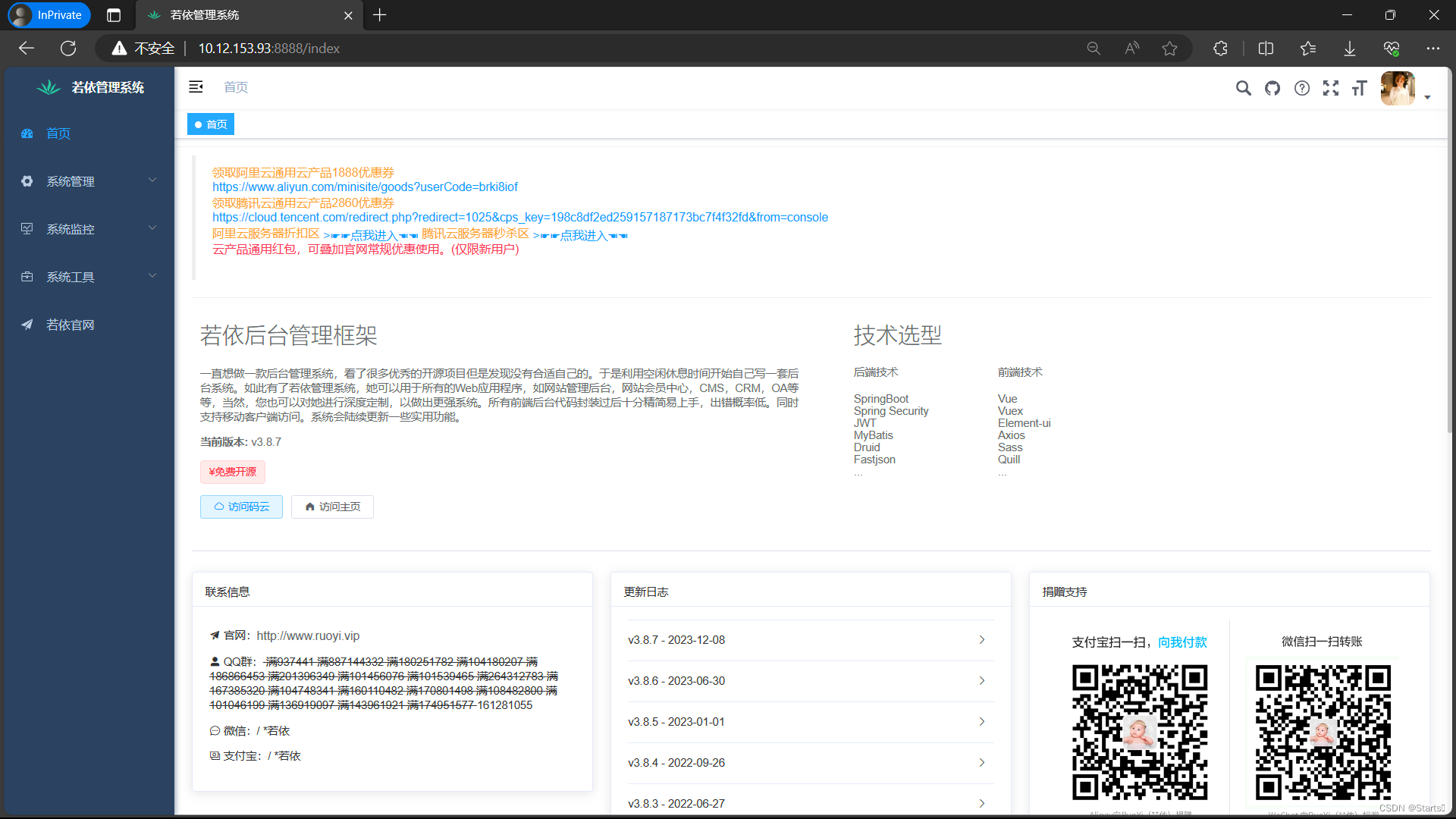Click the WeChat QR code image
The height and width of the screenshot is (819, 1456).
click(x=1323, y=733)
